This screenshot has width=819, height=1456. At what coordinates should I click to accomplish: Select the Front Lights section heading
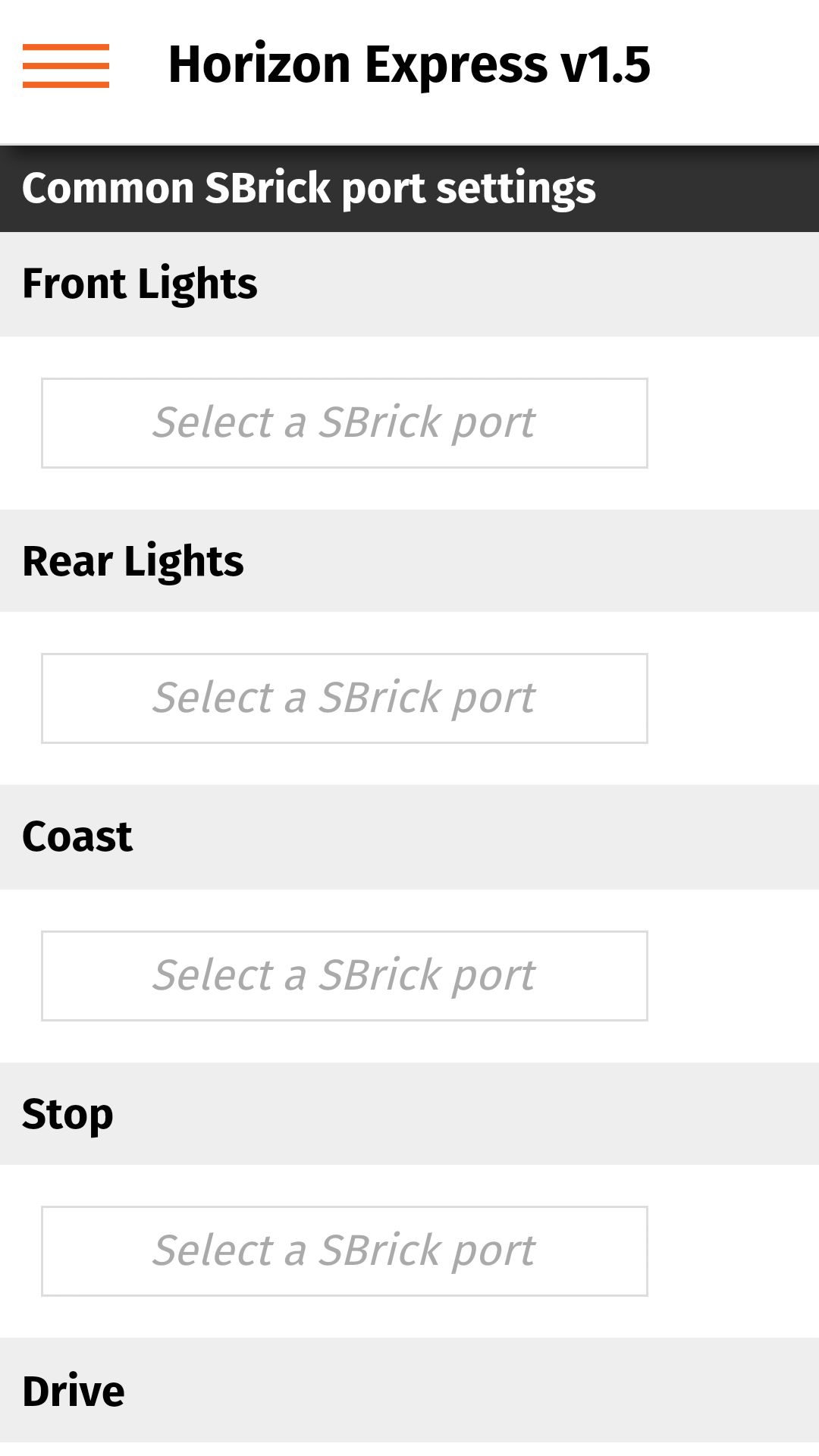(x=140, y=284)
